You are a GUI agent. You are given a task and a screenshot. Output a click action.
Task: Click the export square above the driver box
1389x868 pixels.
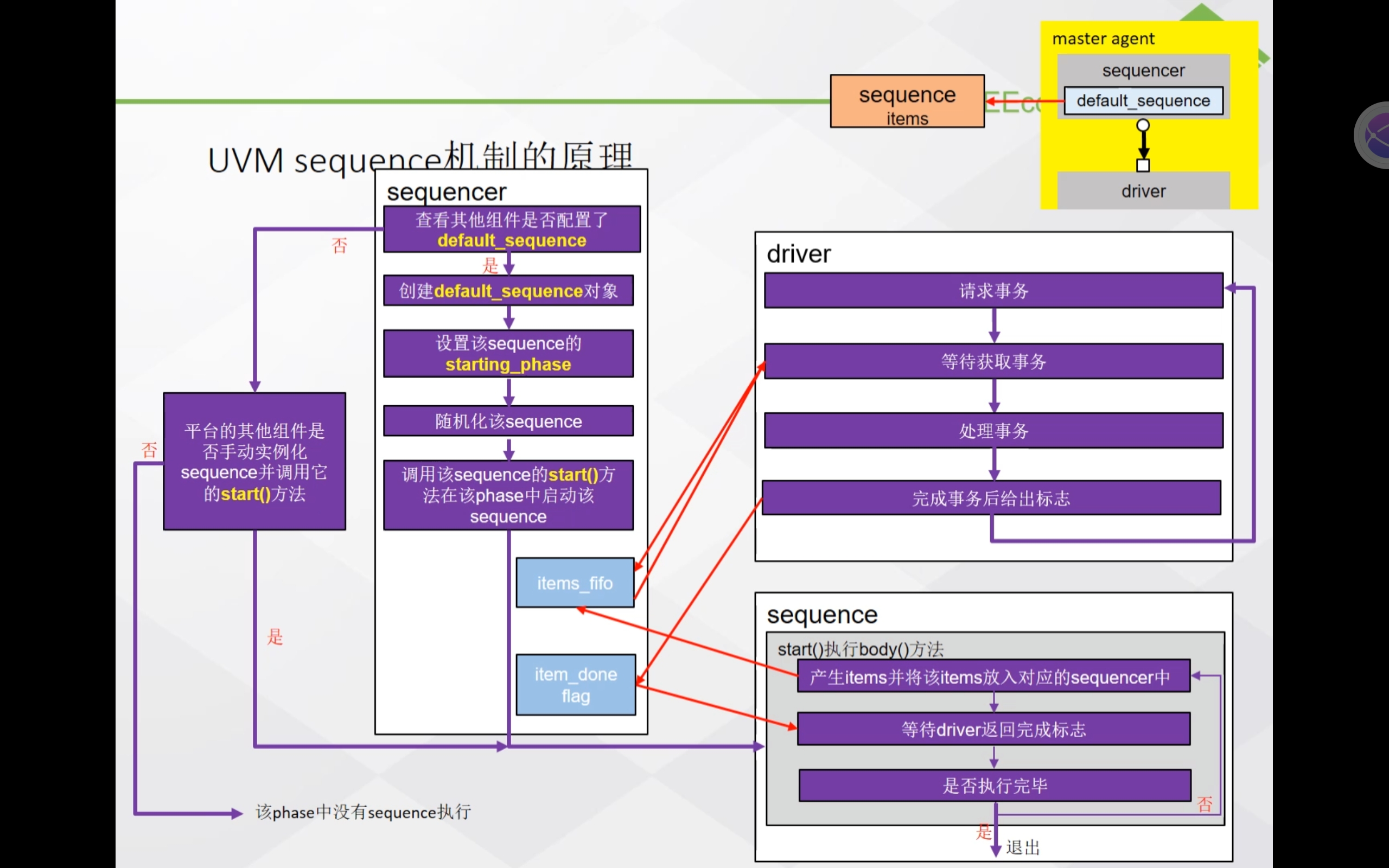point(1142,165)
